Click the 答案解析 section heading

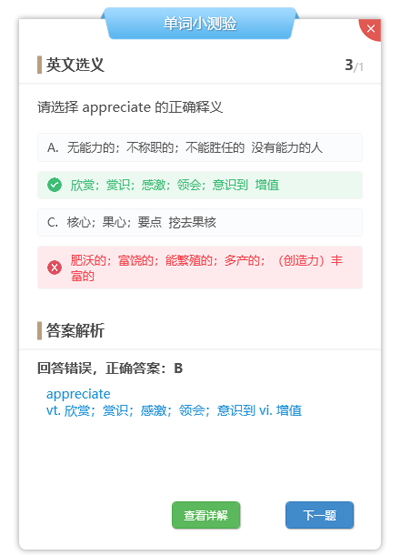pos(75,331)
